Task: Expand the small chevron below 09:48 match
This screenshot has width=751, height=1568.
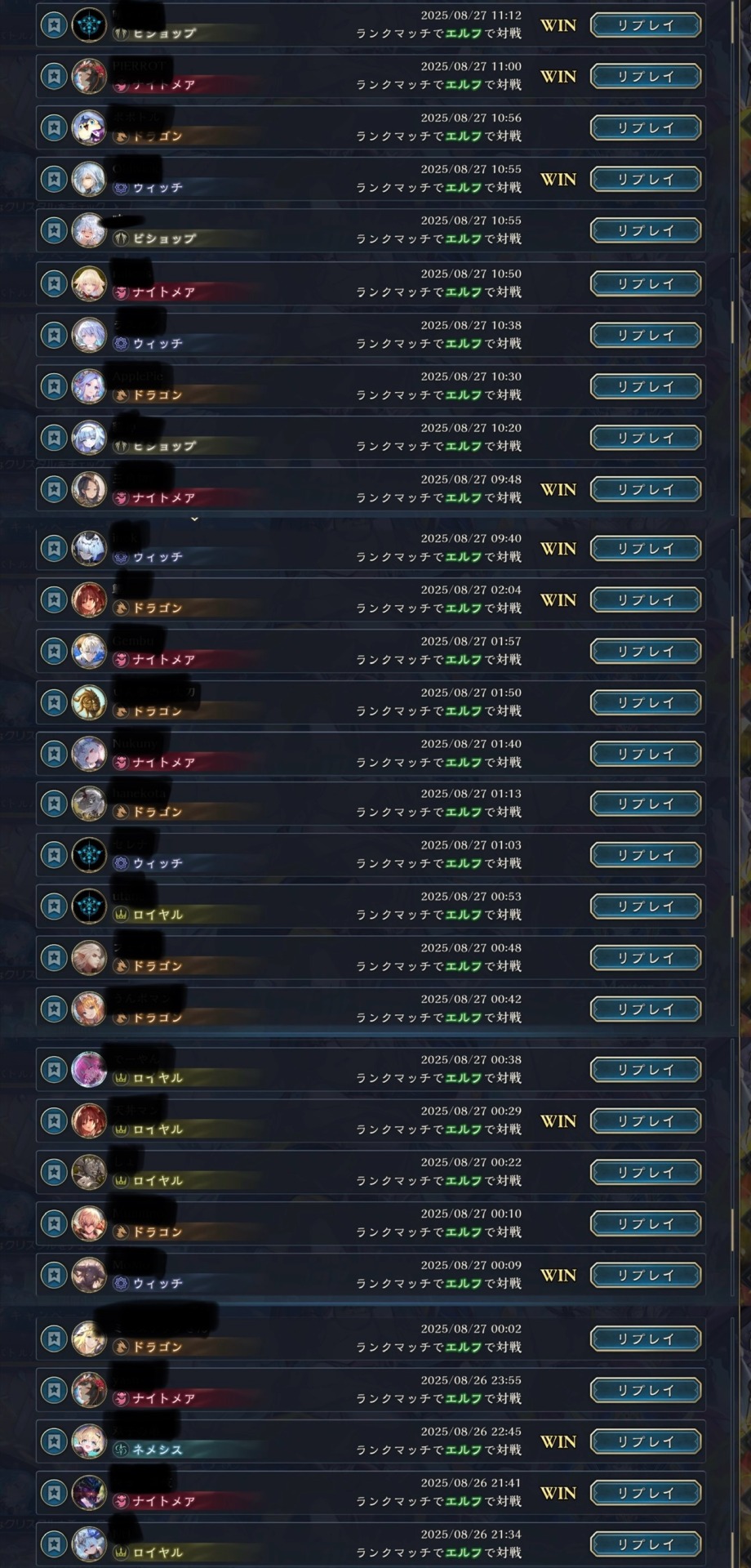Action: (x=194, y=519)
